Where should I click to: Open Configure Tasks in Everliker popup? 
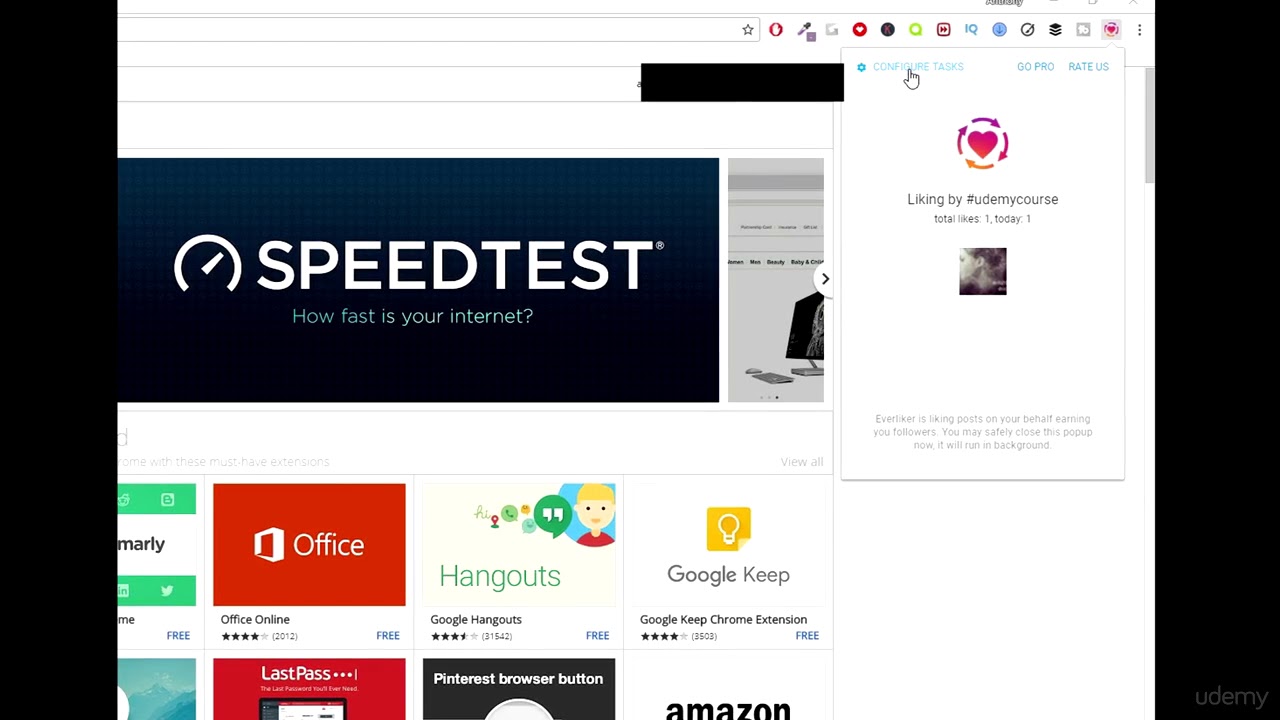(x=918, y=67)
